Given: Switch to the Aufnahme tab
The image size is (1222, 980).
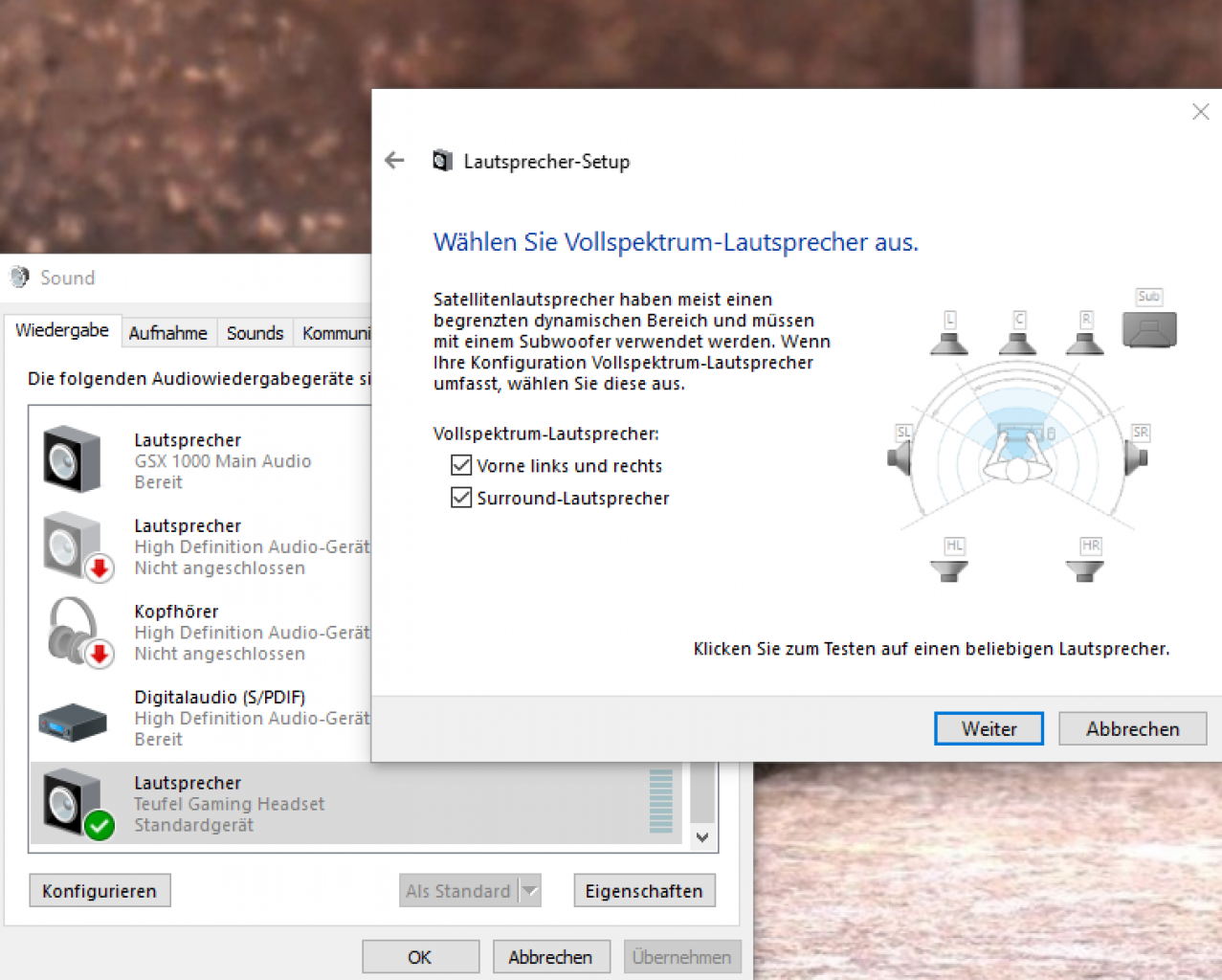Looking at the screenshot, I should [x=168, y=333].
